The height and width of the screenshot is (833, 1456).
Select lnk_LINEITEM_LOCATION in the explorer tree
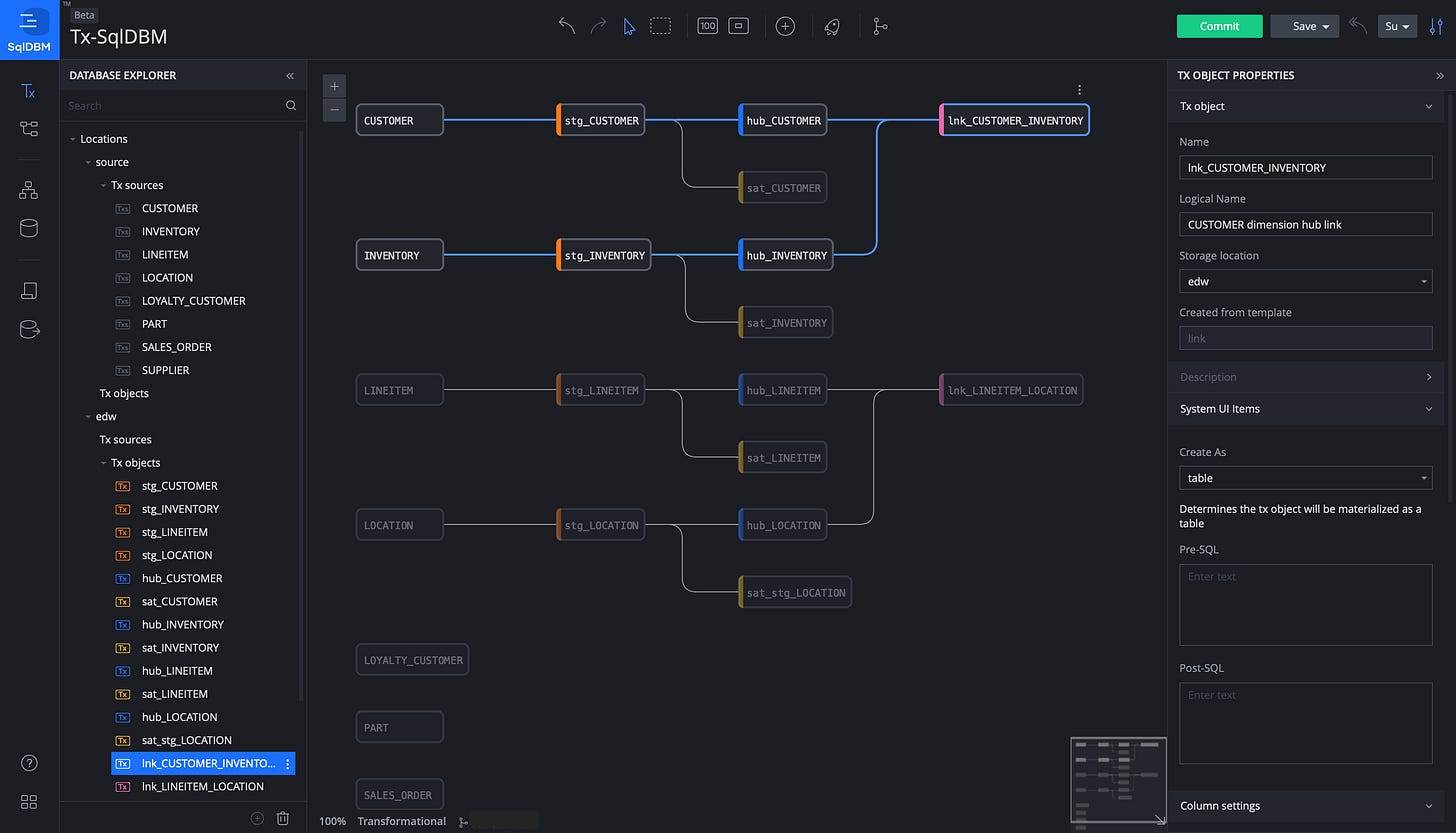203,787
